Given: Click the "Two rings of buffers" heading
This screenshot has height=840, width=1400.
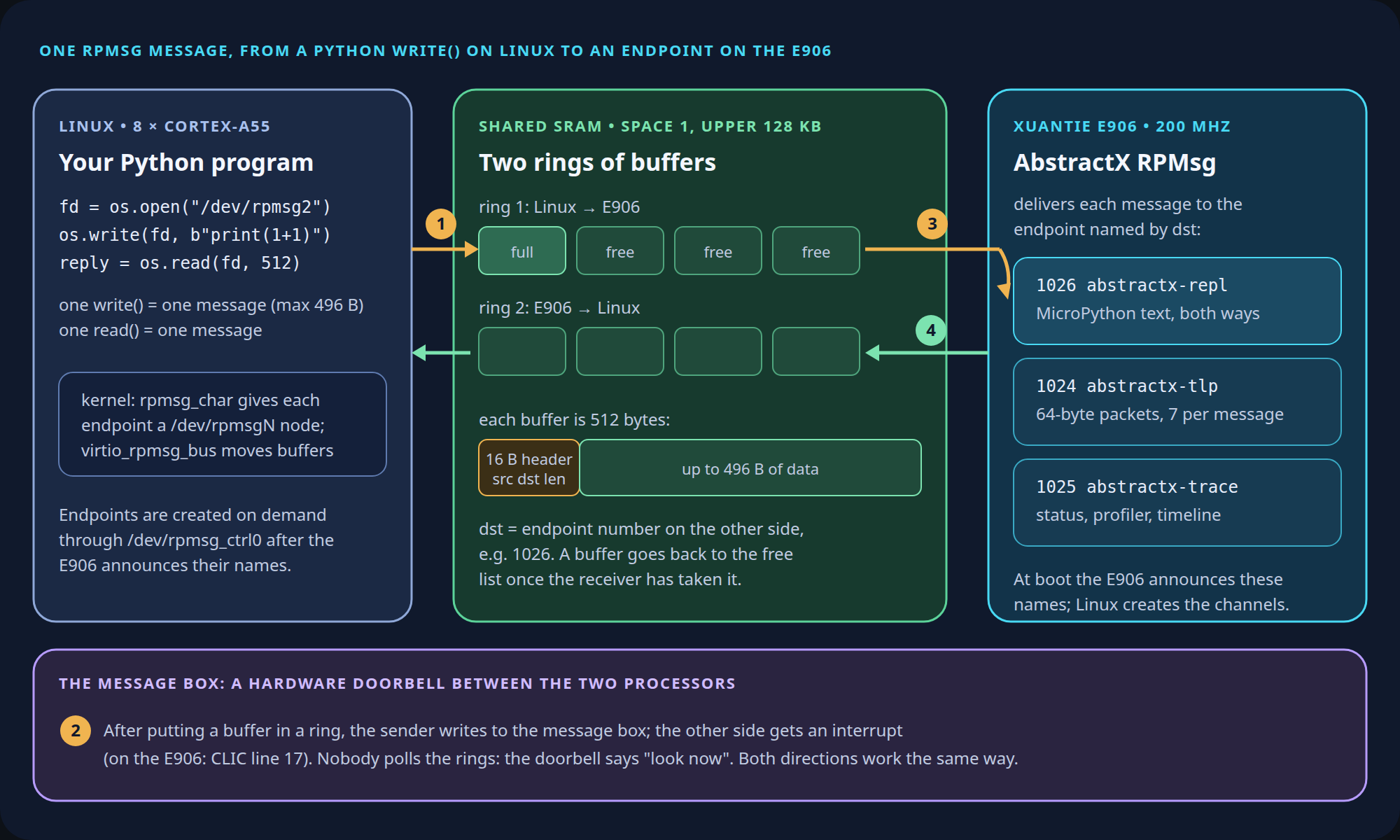Looking at the screenshot, I should [597, 162].
